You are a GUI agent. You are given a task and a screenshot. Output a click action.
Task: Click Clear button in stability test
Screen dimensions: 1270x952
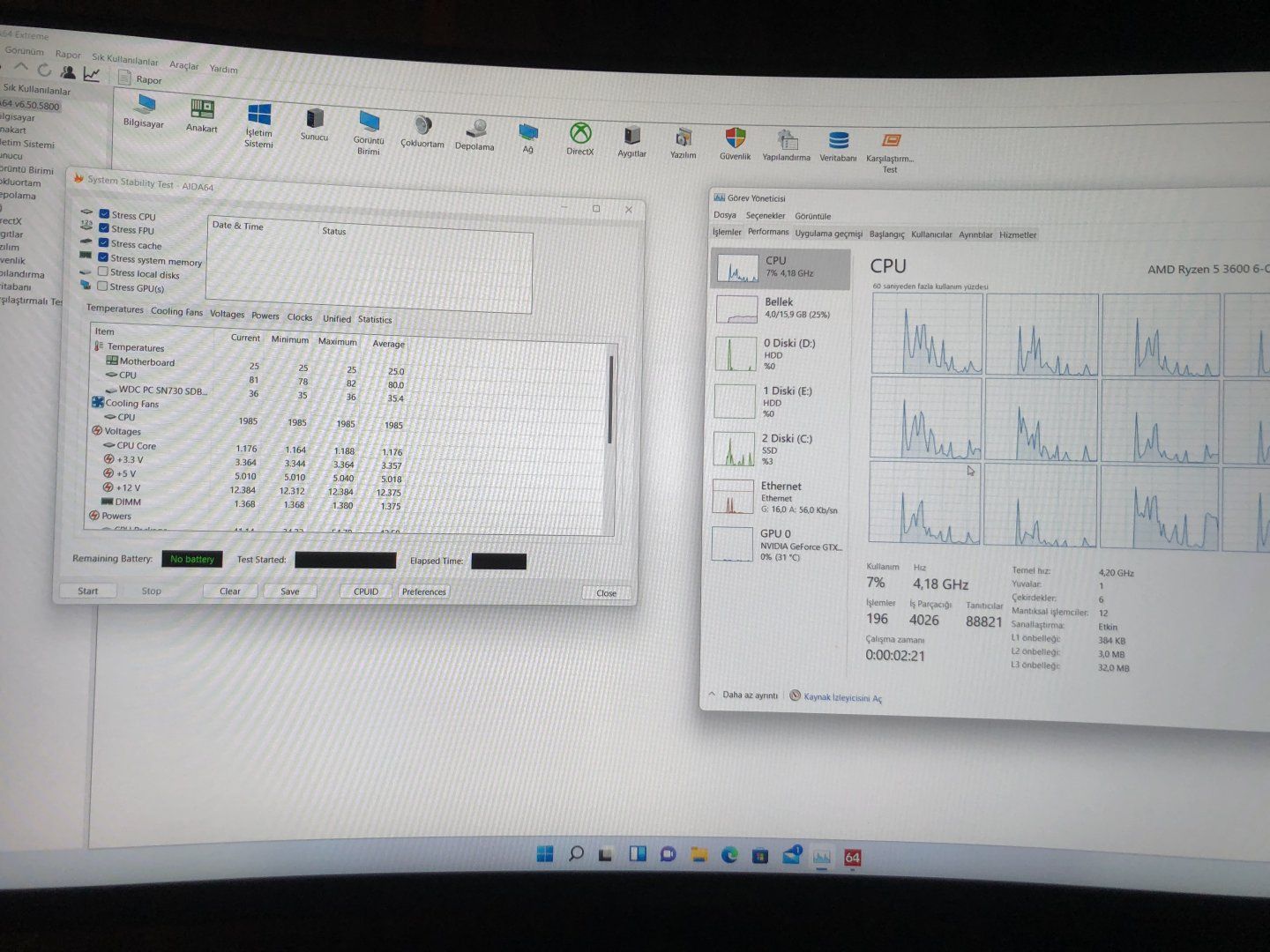click(x=230, y=591)
